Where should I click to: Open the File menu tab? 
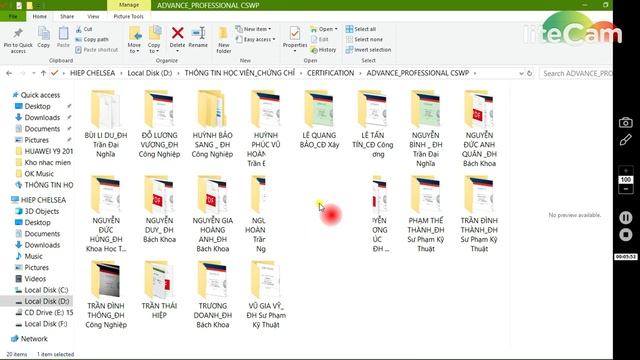13,16
